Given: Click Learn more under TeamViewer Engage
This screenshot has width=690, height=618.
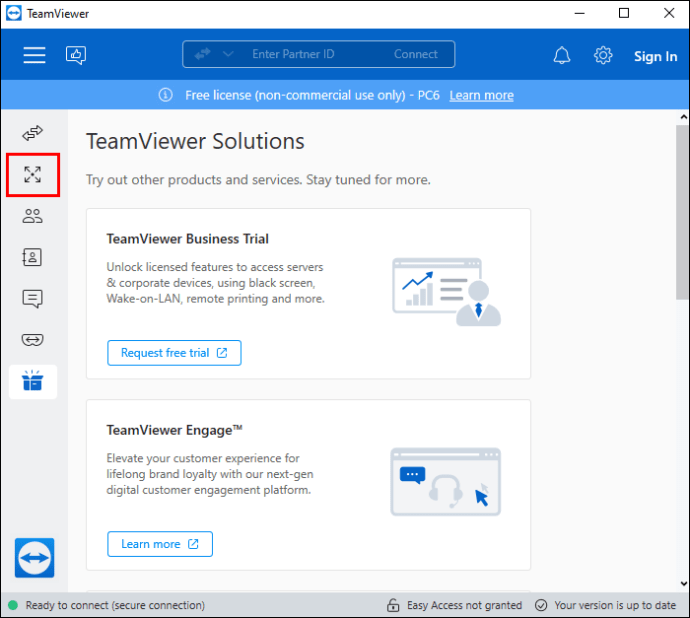Looking at the screenshot, I should (160, 544).
